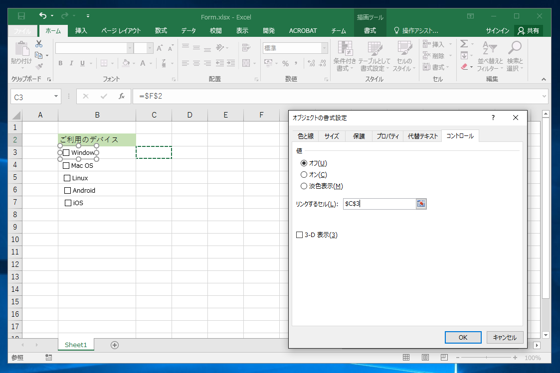Click the Format Painter brush icon
This screenshot has height=373, width=560.
tap(39, 66)
